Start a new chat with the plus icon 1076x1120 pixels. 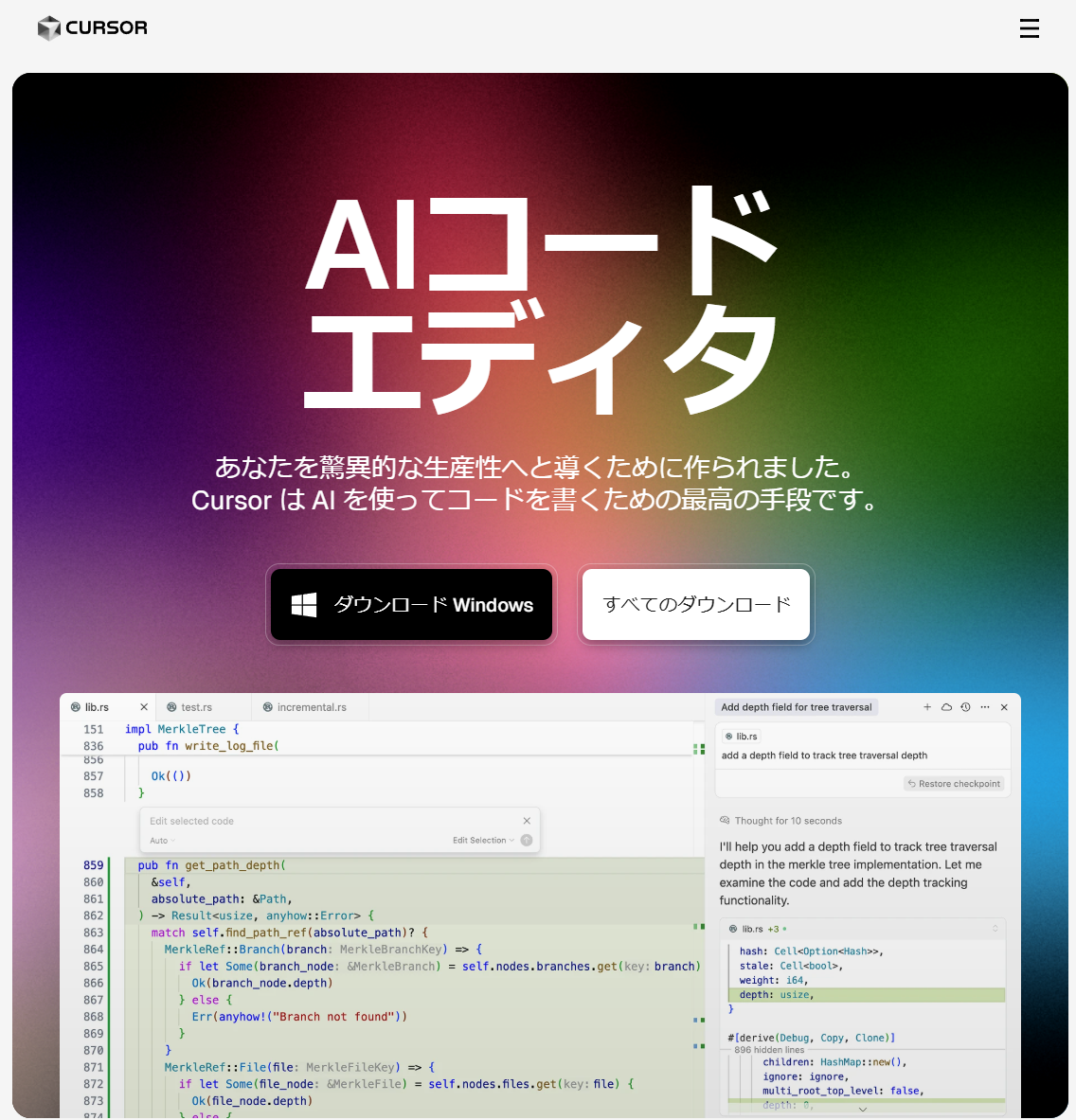927,707
